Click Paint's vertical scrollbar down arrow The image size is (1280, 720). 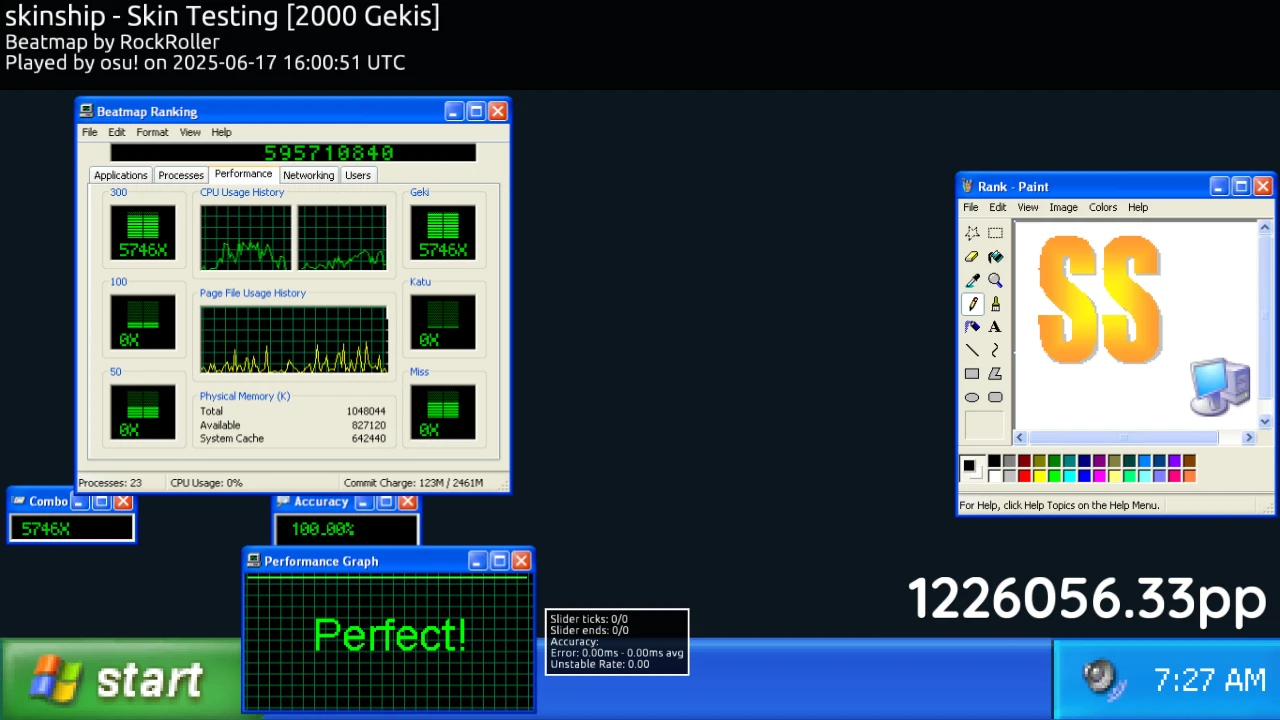point(1265,421)
